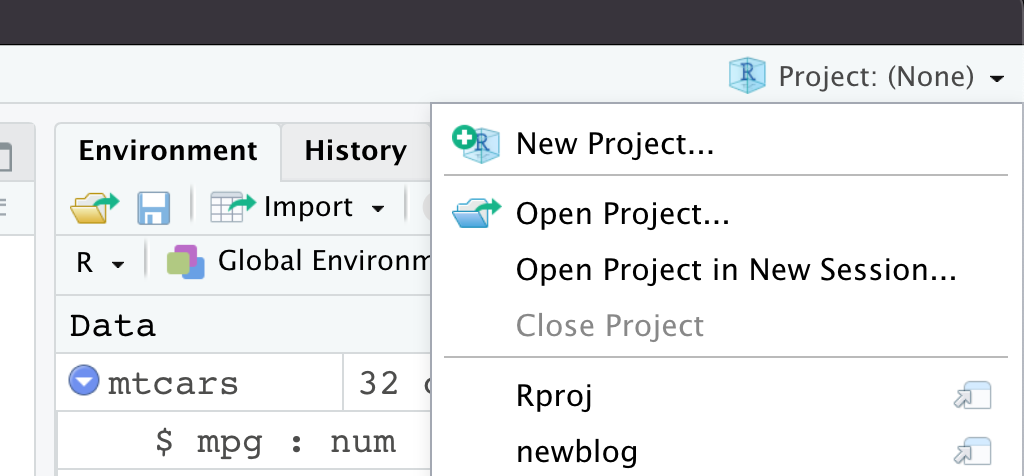This screenshot has width=1024, height=476.
Task: Expand the Import dropdown arrow
Action: tap(377, 210)
